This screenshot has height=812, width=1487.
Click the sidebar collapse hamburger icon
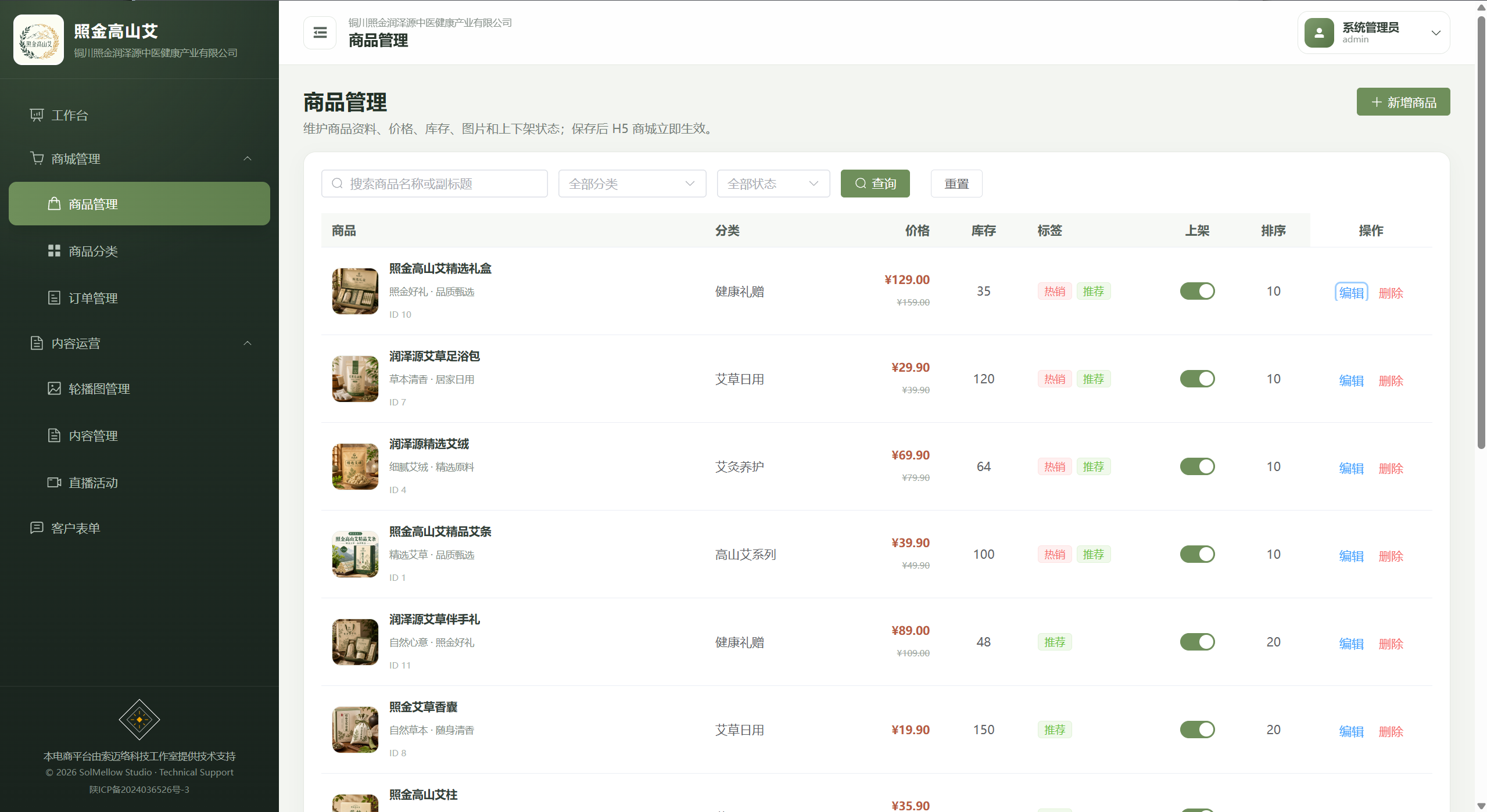pyautogui.click(x=320, y=33)
